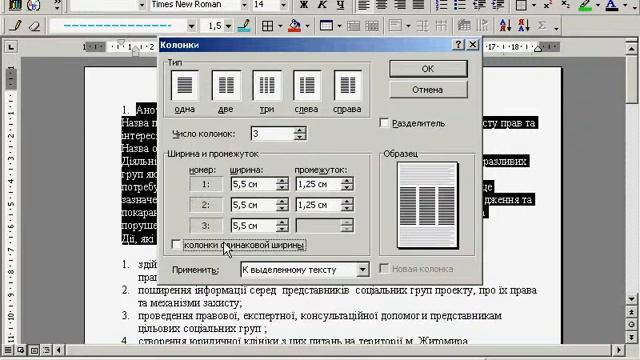640x360 pixels.
Task: Toggle underline formatting (Ч)
Action: click(x=340, y=4)
